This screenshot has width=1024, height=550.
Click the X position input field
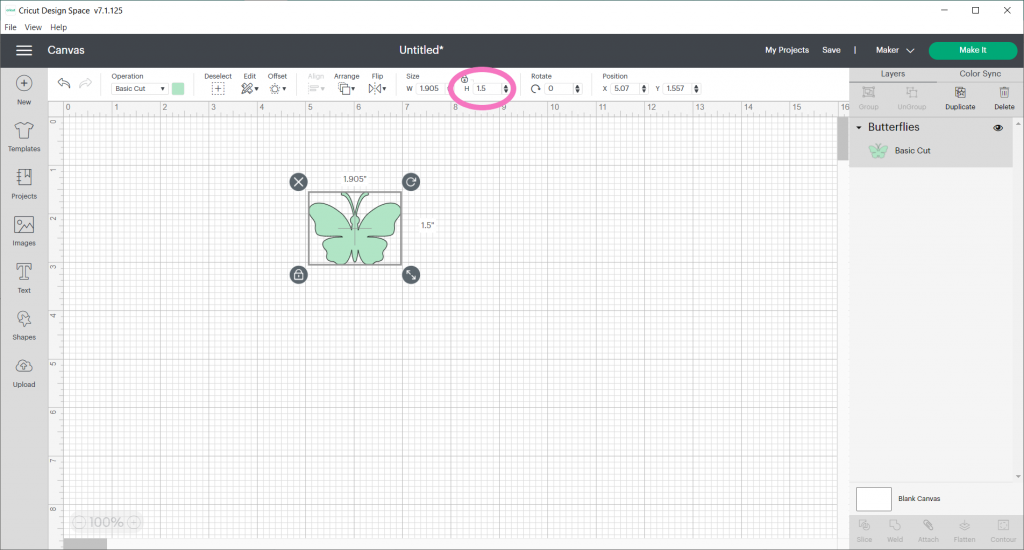[626, 89]
